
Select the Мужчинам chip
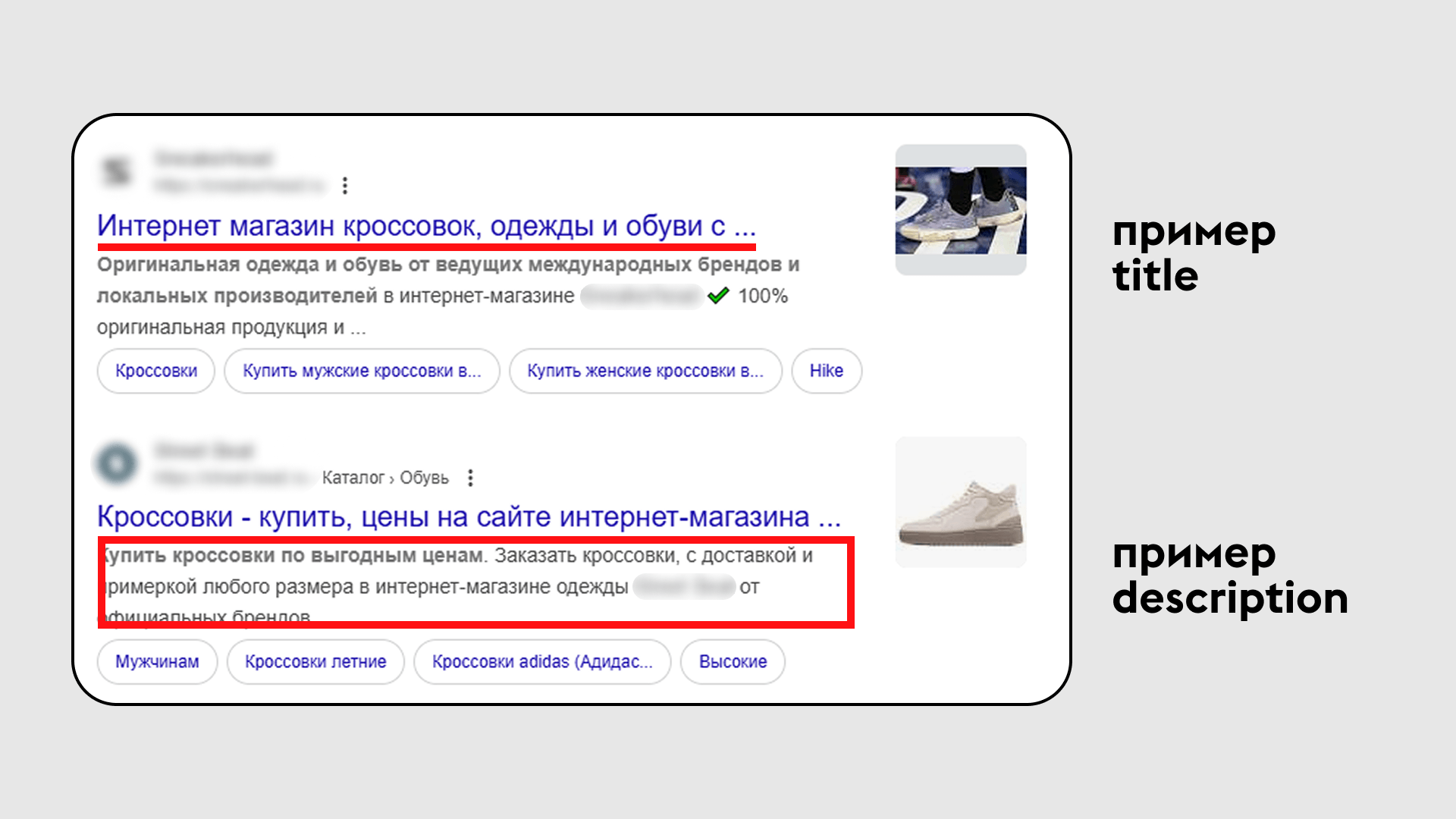click(x=157, y=662)
